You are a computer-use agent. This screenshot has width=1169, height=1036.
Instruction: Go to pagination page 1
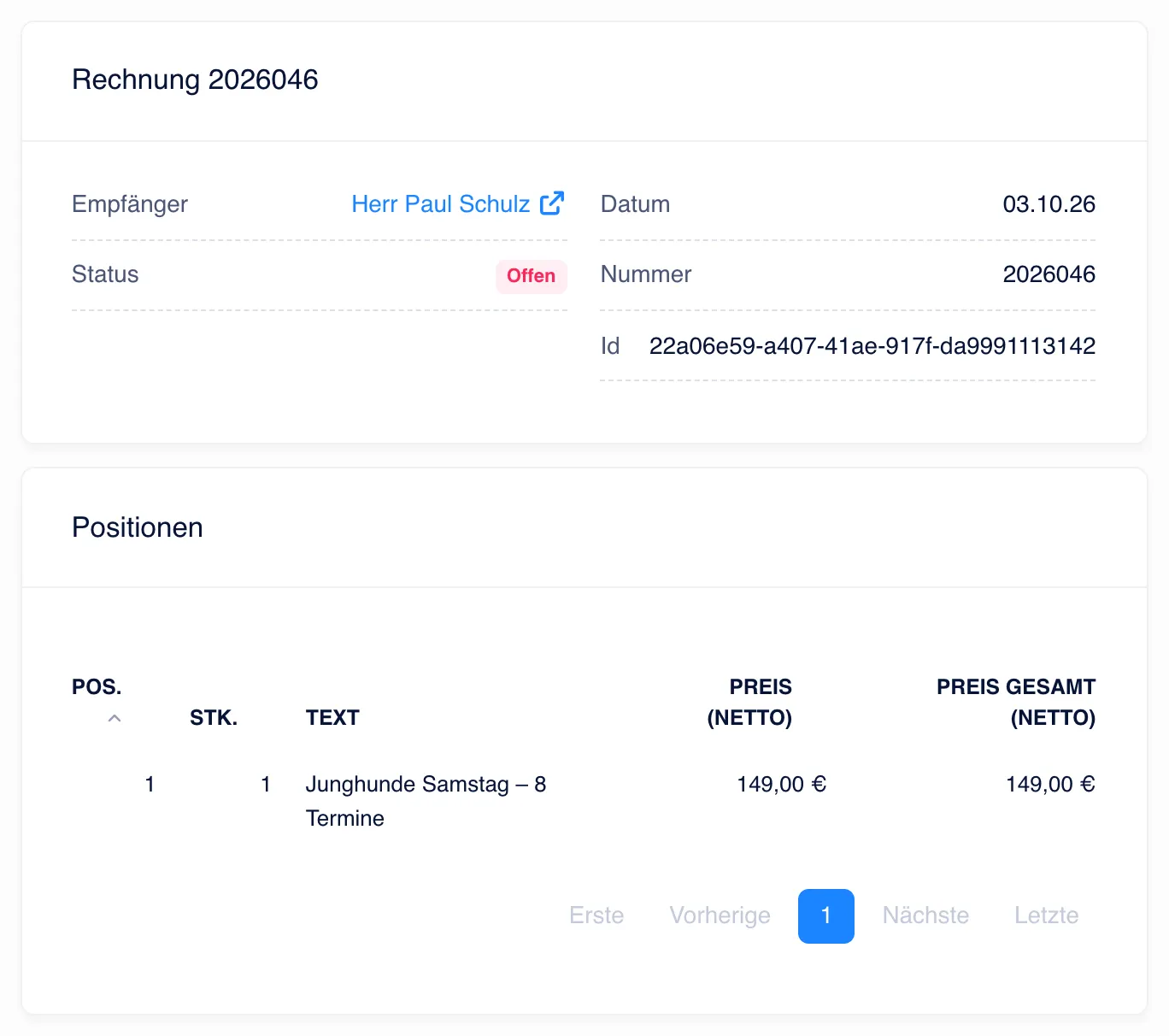tap(825, 915)
